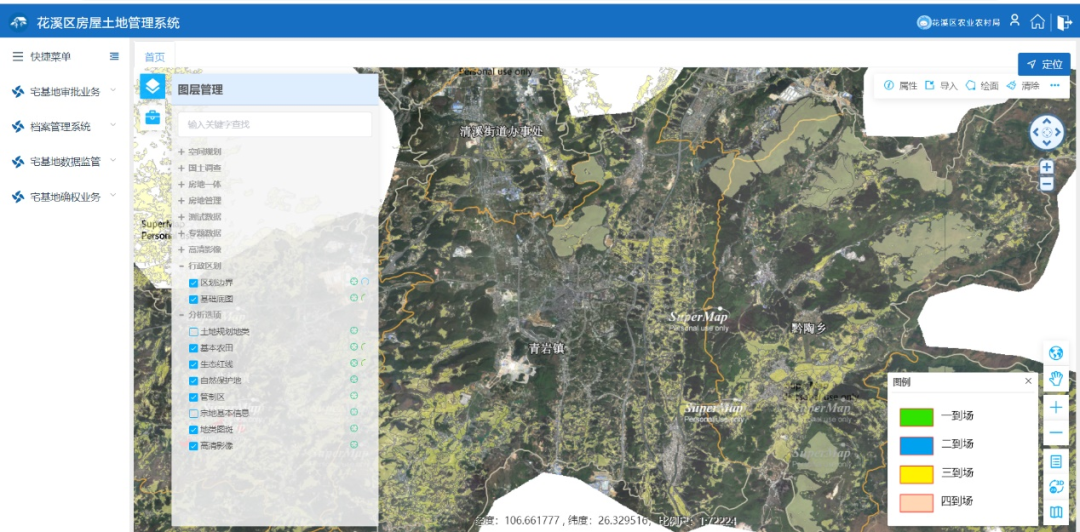Select the hand pan tool
1080x532 pixels.
click(1056, 379)
